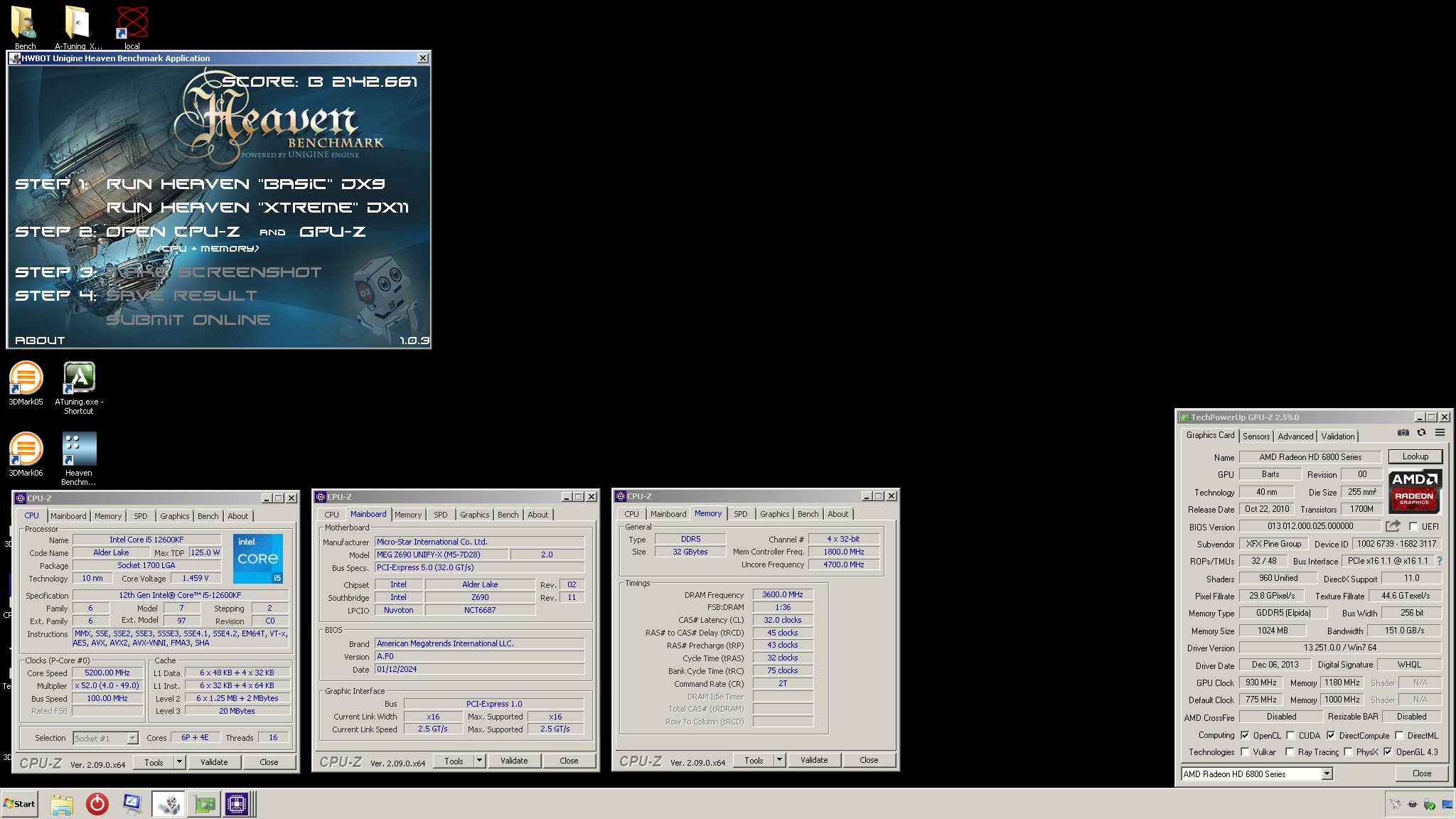Click bus interface question mark icon
The image size is (1456, 819).
pos(1440,561)
